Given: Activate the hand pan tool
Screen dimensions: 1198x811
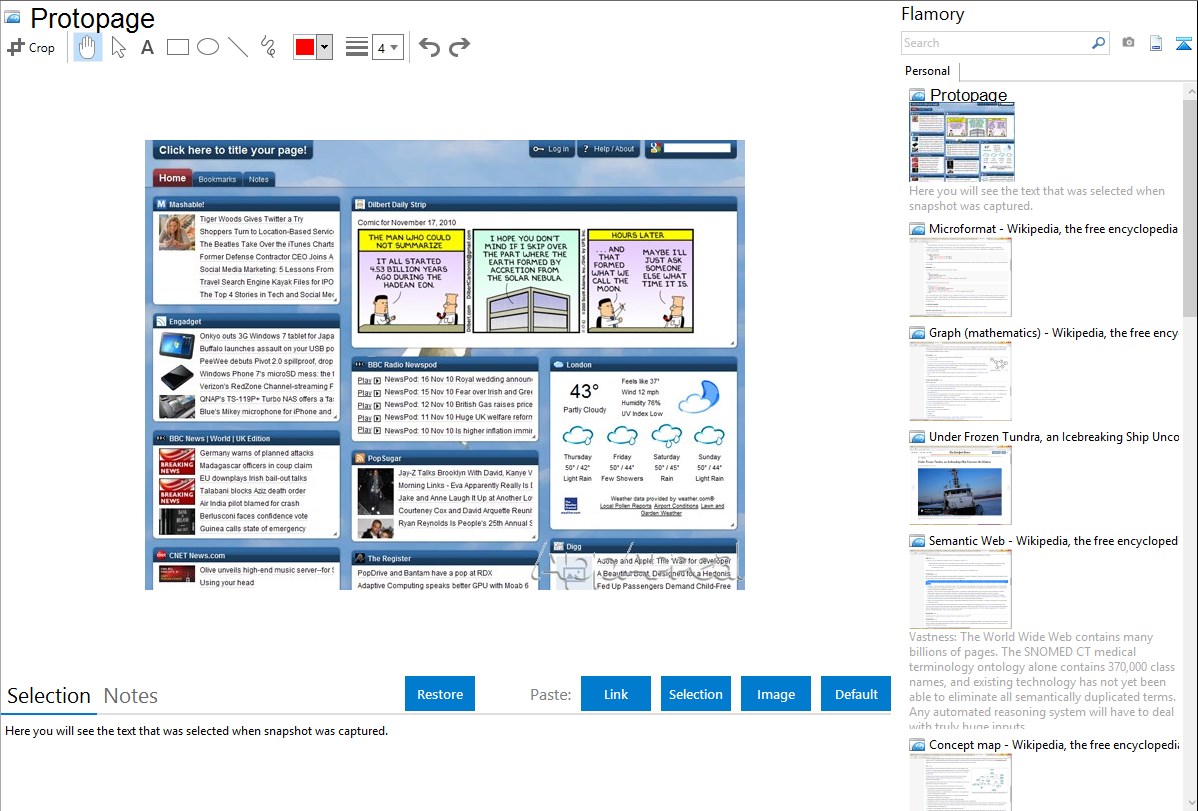Looking at the screenshot, I should 87,47.
